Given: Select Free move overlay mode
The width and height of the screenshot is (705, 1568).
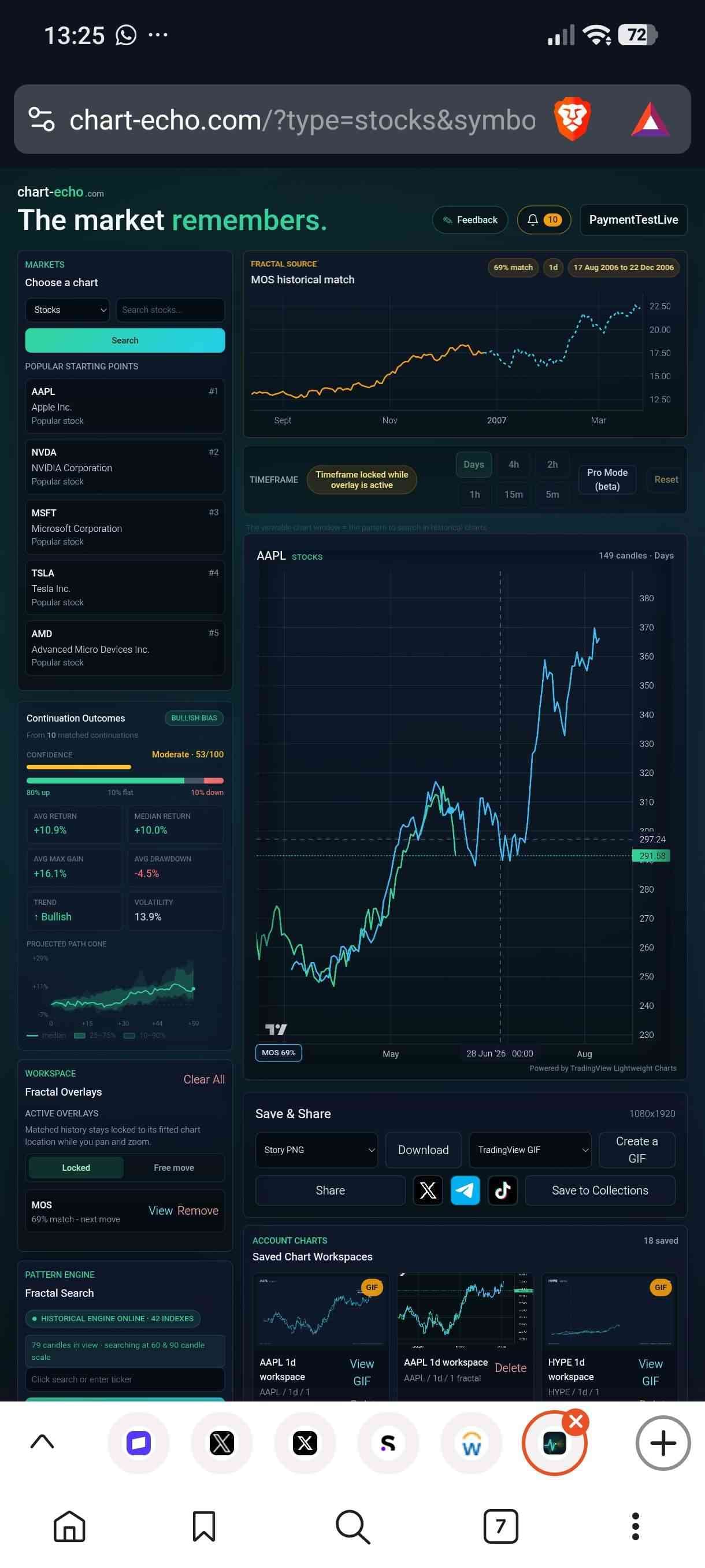Looking at the screenshot, I should (x=174, y=1167).
